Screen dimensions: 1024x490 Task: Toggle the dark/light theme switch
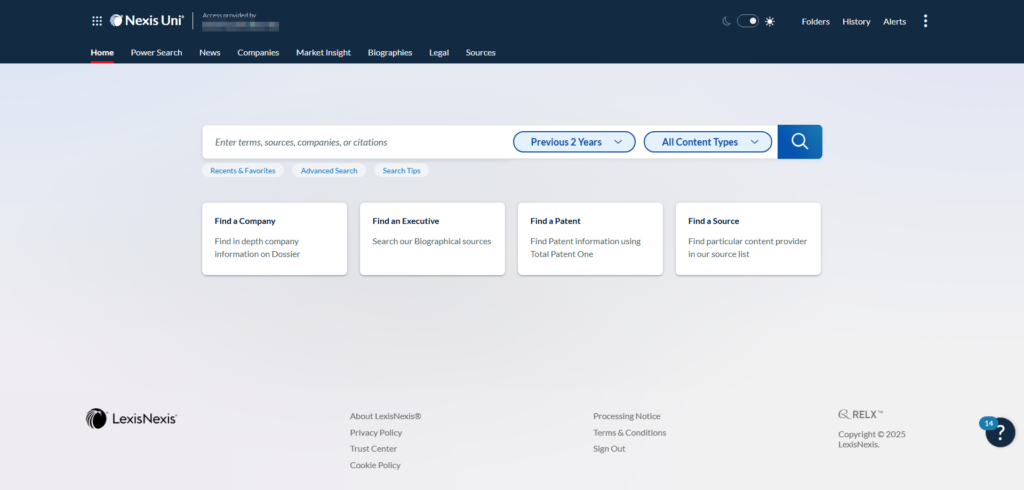748,21
